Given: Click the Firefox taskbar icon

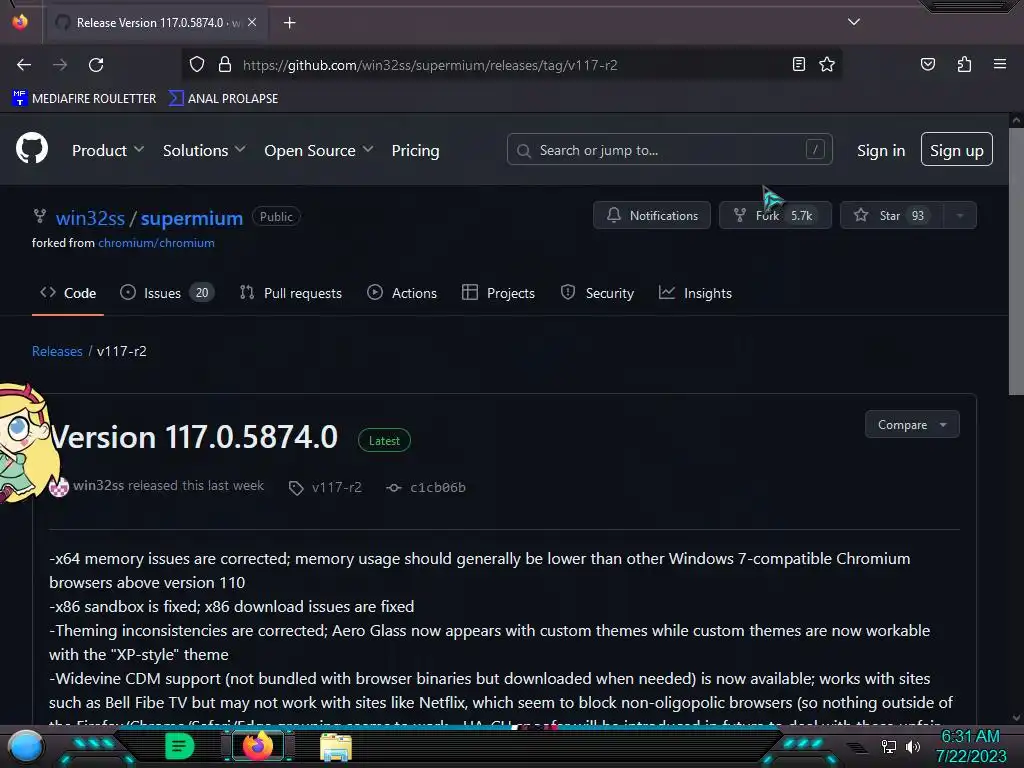Looking at the screenshot, I should 257,746.
